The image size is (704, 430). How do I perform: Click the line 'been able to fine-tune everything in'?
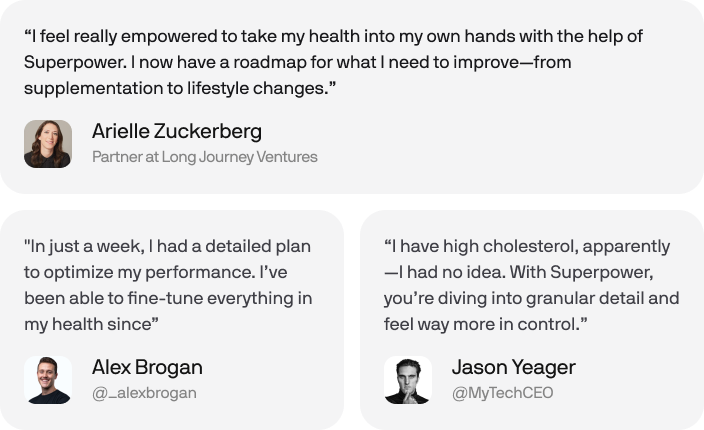point(168,298)
